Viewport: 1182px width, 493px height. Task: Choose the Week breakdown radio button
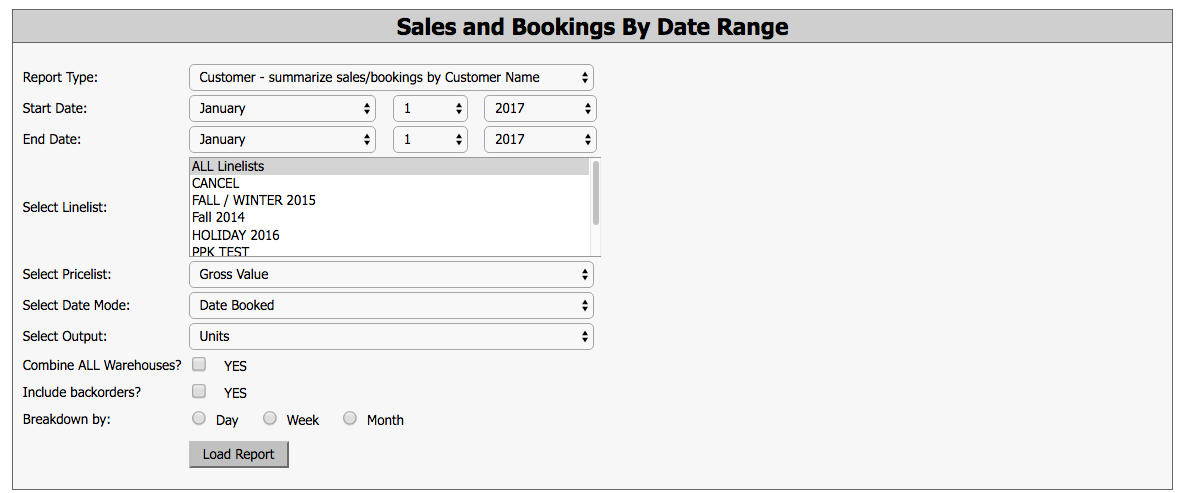point(270,418)
